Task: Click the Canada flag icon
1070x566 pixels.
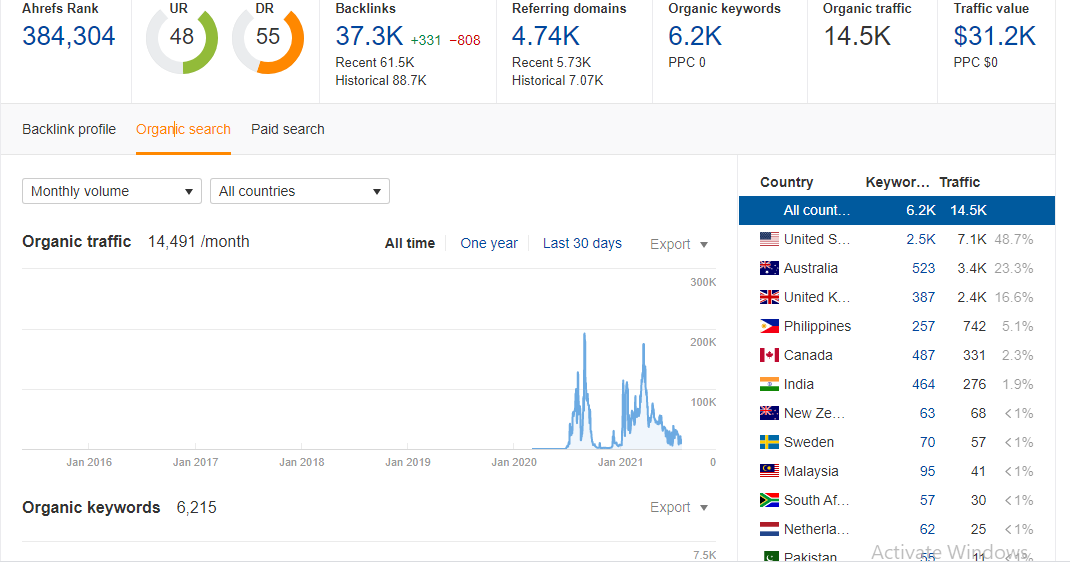Action: 769,355
